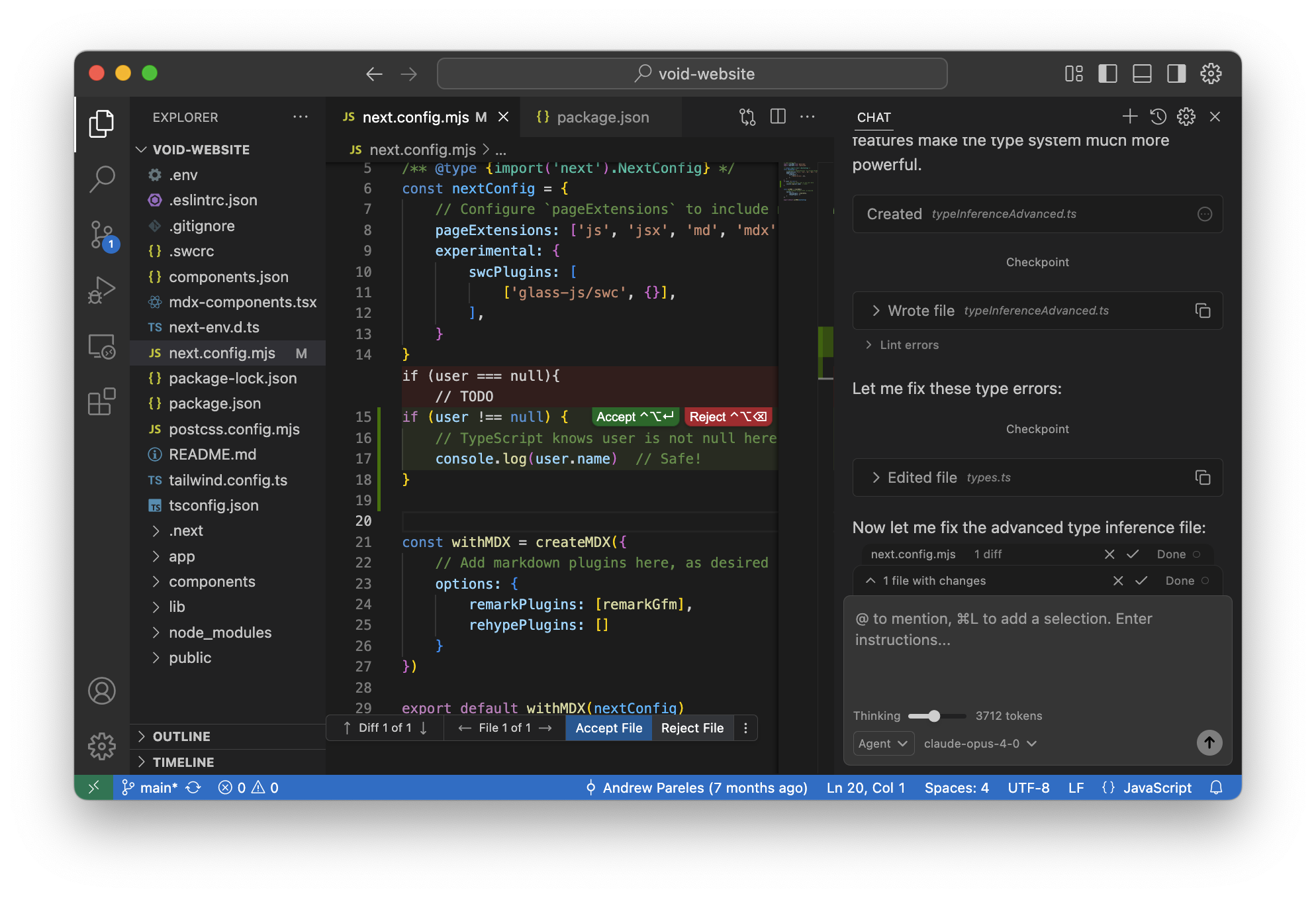Open the Run and Debug view
1316x898 pixels.
101,289
